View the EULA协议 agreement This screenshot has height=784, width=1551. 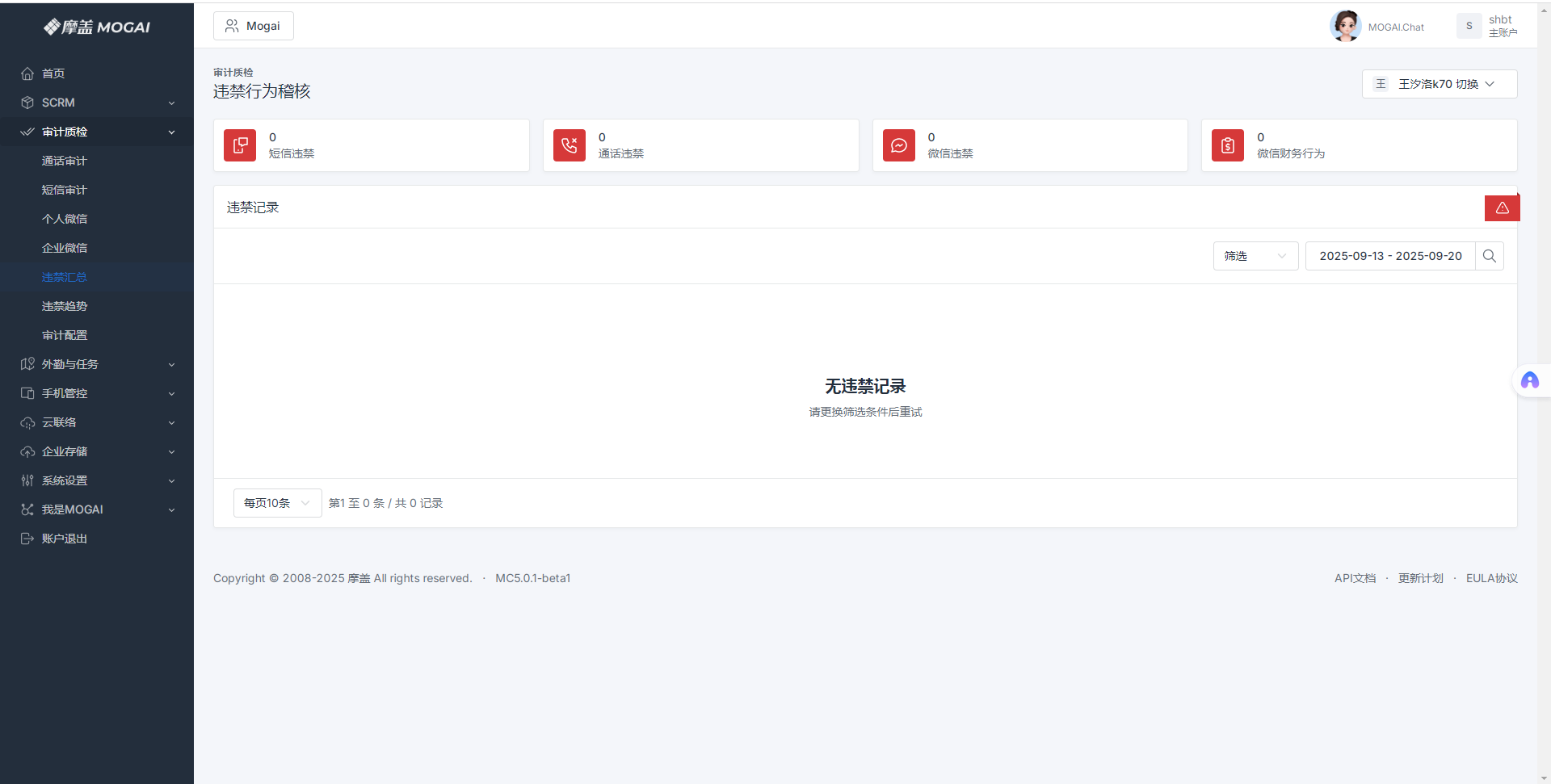click(1491, 578)
